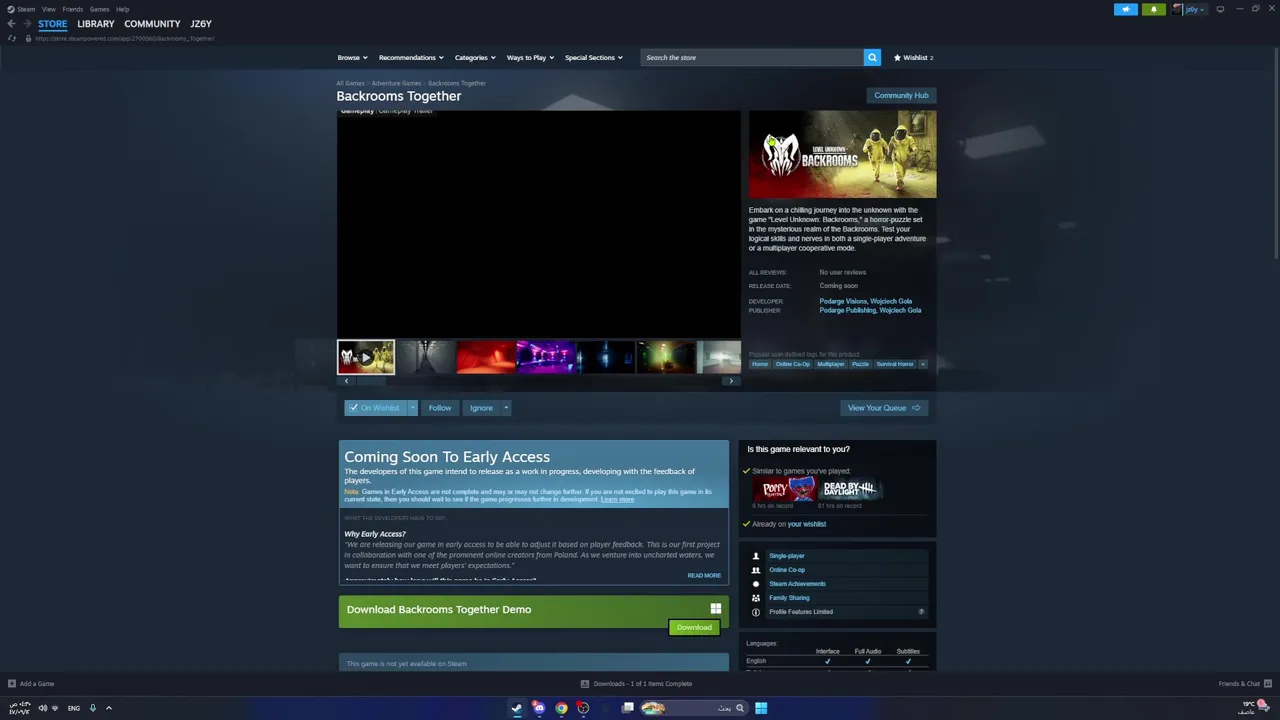The height and width of the screenshot is (720, 1280).
Task: Toggle Follow for this game
Action: click(440, 408)
